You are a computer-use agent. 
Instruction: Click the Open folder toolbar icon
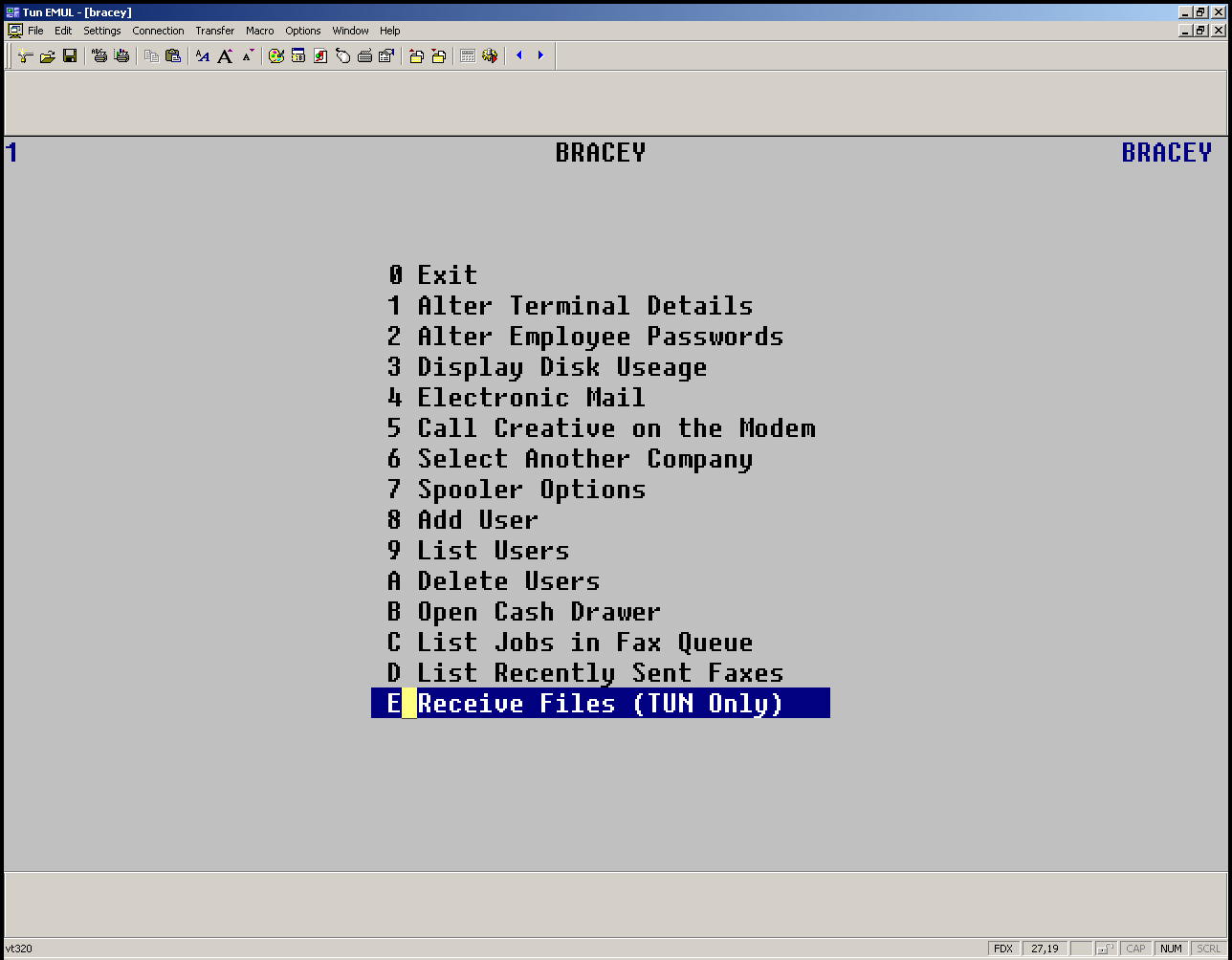(x=47, y=56)
